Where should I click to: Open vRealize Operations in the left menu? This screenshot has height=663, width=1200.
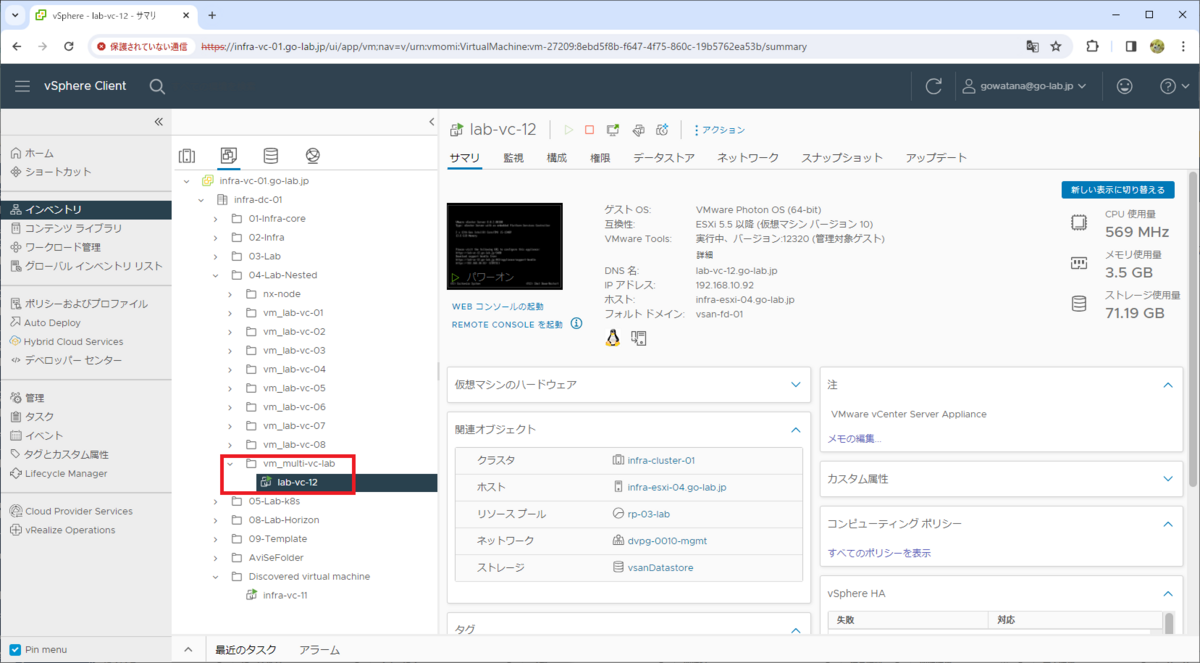70,530
